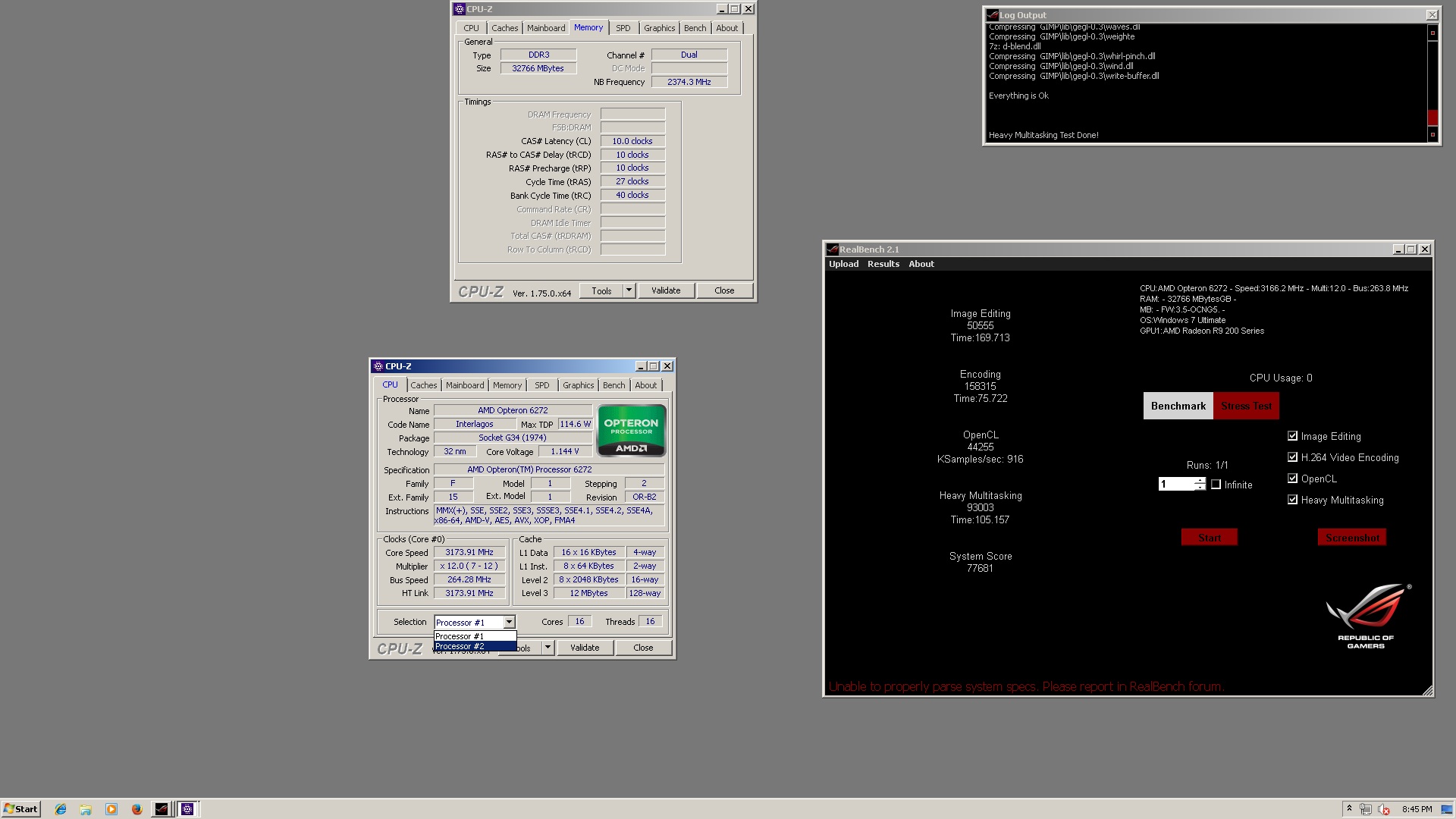Open Firefox from the taskbar
1456x819 pixels.
click(136, 809)
